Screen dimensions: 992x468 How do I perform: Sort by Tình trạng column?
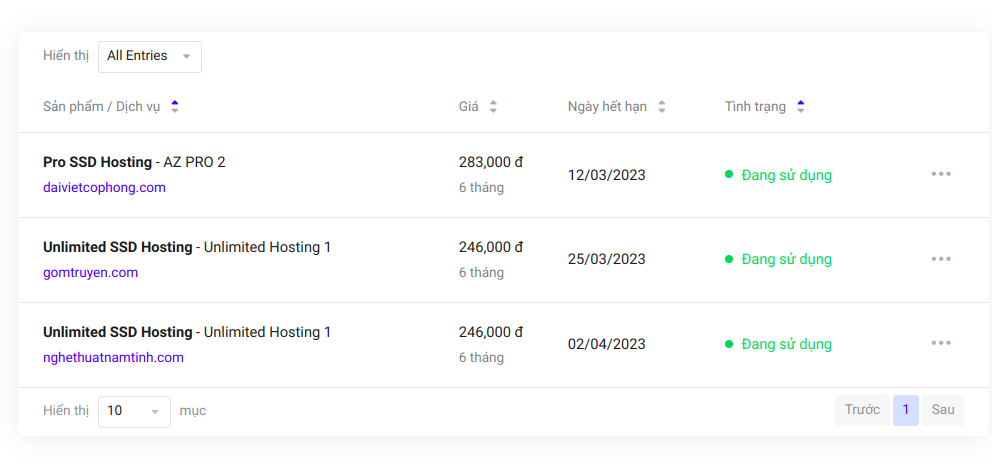point(800,107)
